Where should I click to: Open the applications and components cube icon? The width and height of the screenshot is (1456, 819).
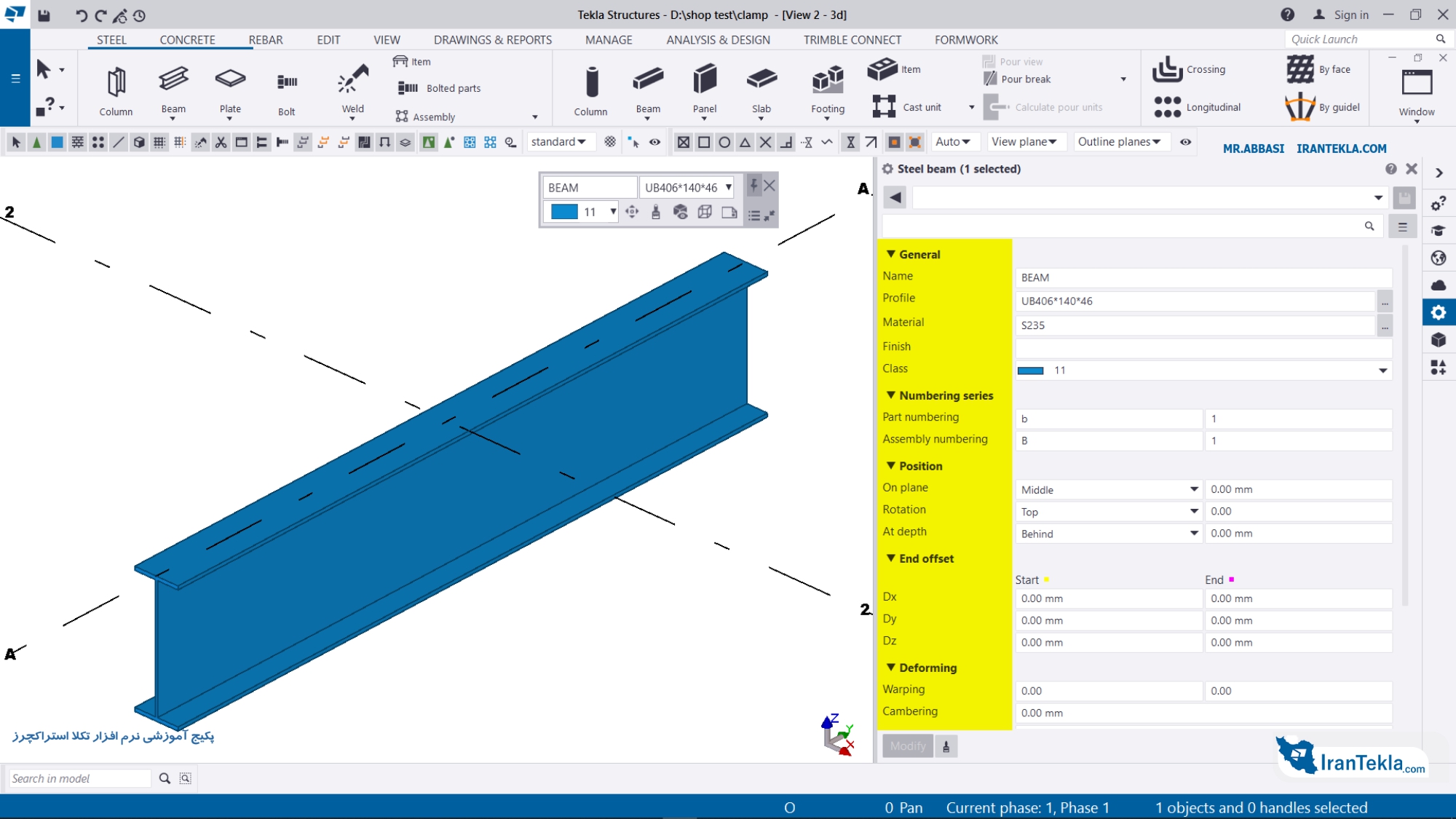[1439, 340]
